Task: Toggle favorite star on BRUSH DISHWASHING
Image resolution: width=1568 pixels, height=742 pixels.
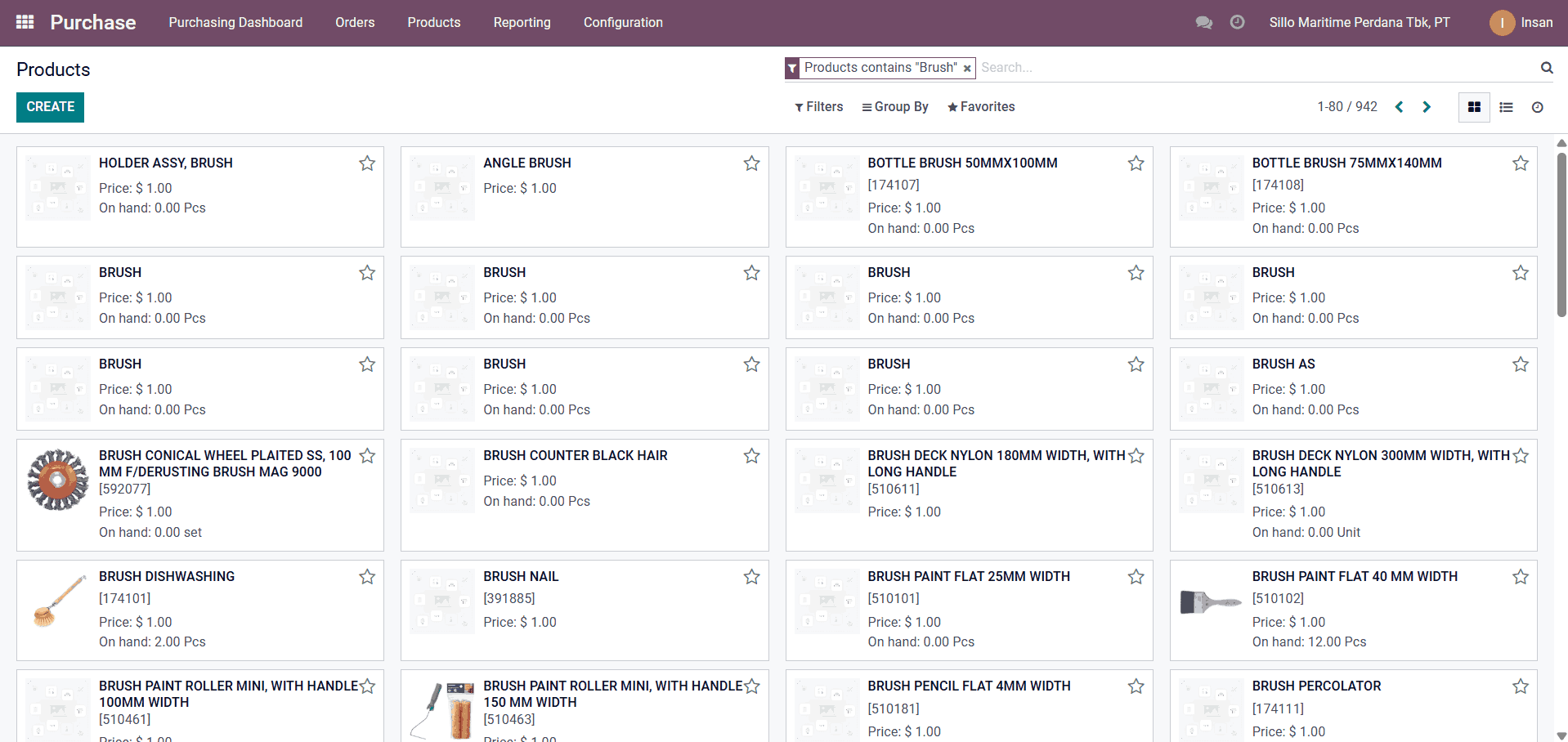Action: click(367, 577)
